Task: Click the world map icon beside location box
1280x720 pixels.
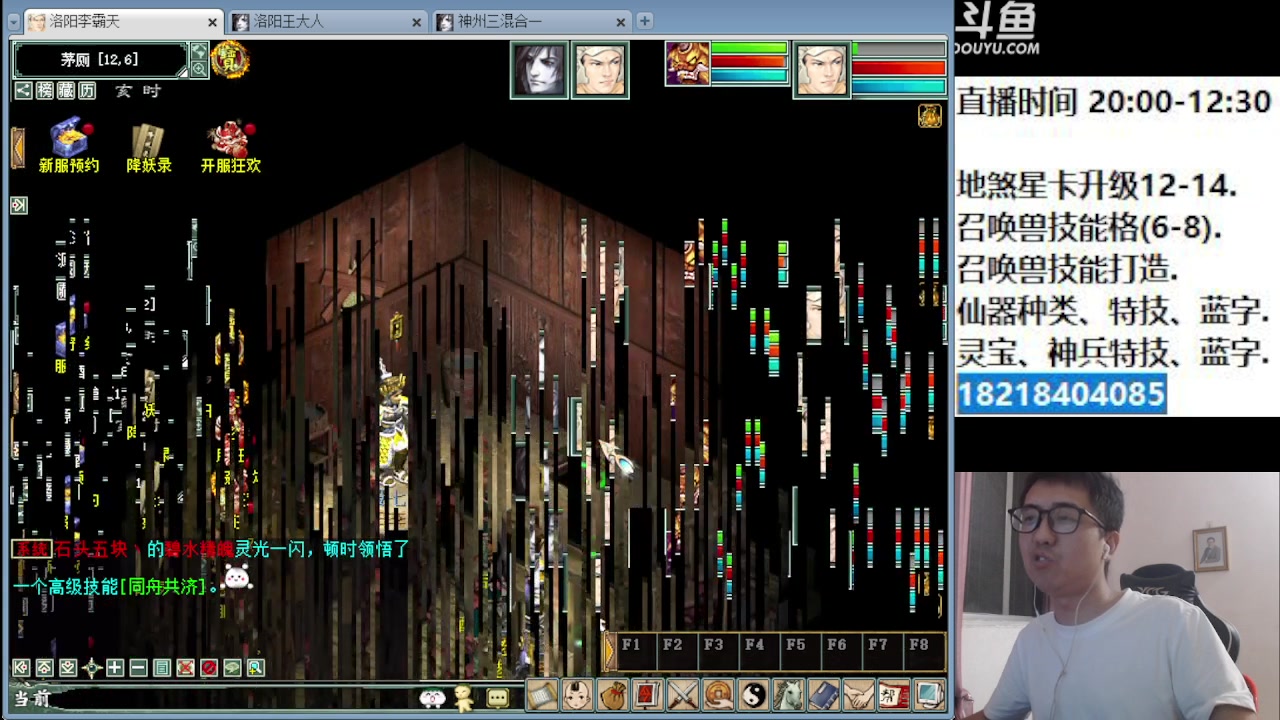Action: pos(199,50)
